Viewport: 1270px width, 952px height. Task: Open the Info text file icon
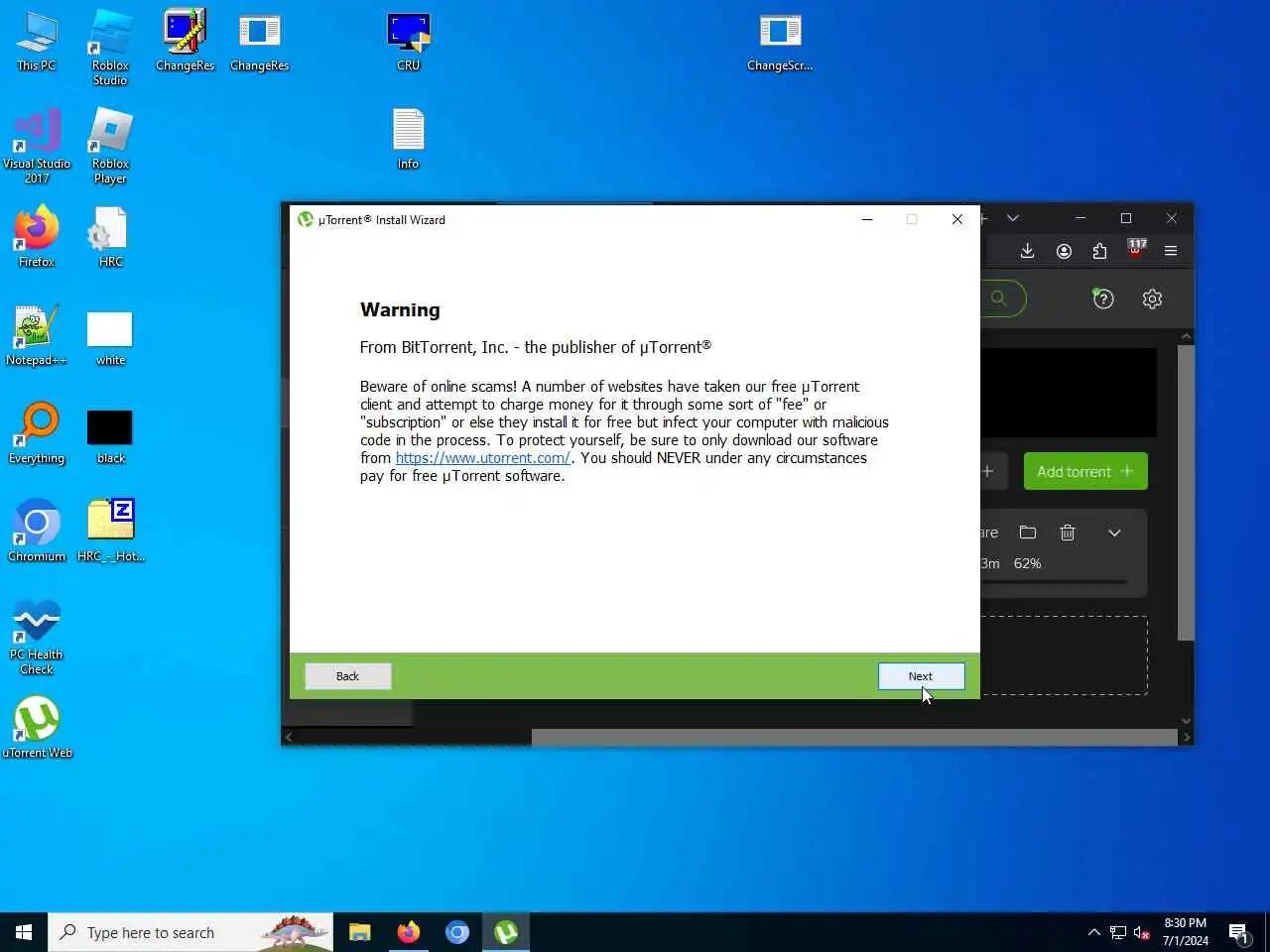click(x=408, y=139)
